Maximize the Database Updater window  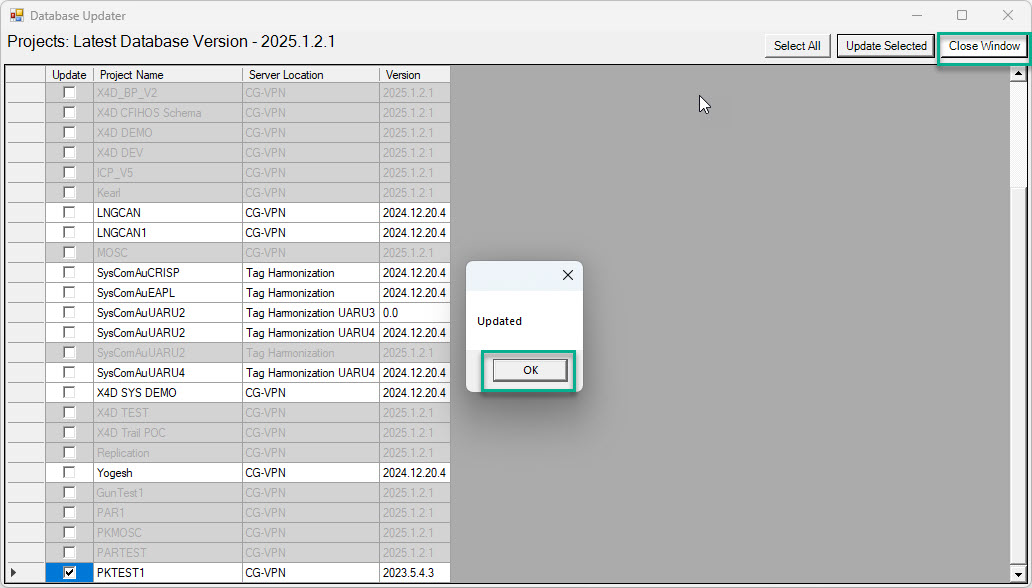coord(962,16)
